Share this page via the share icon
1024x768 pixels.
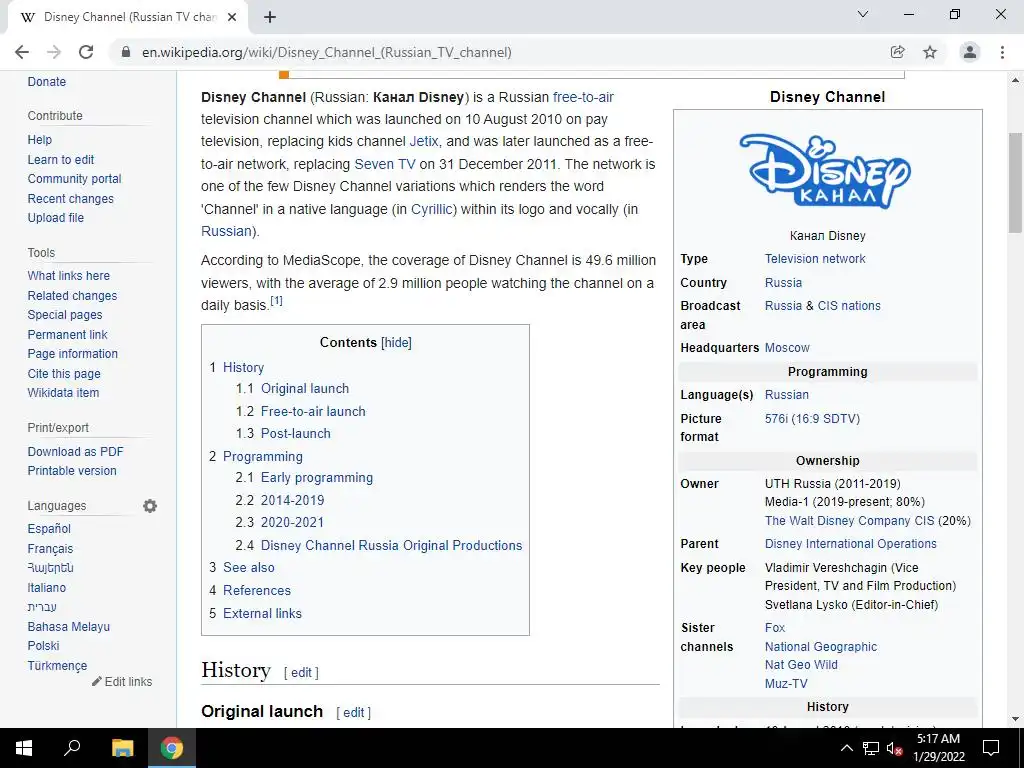click(x=898, y=52)
